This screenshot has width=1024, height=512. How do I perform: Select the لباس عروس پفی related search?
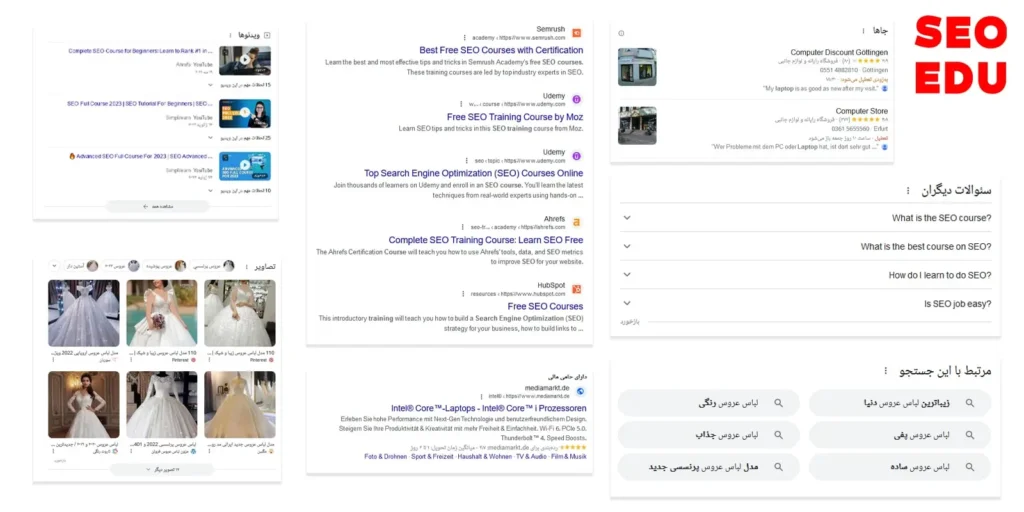(899, 435)
